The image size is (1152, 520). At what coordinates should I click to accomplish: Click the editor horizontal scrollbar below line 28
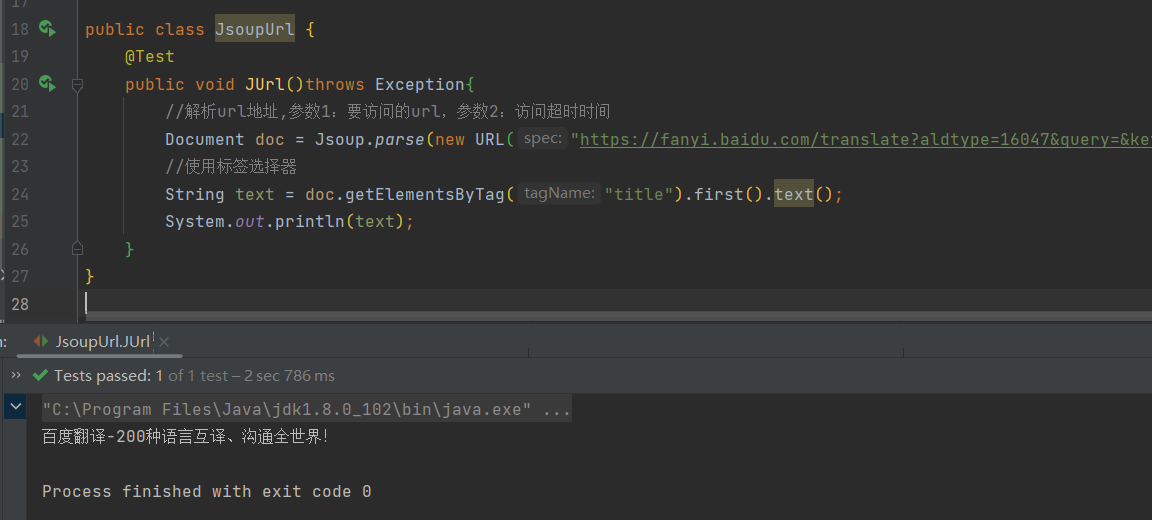point(618,315)
